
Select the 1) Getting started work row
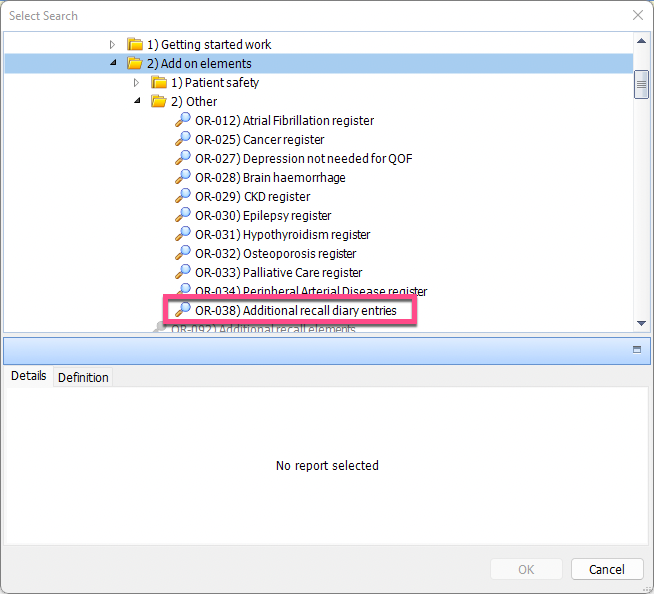point(209,44)
